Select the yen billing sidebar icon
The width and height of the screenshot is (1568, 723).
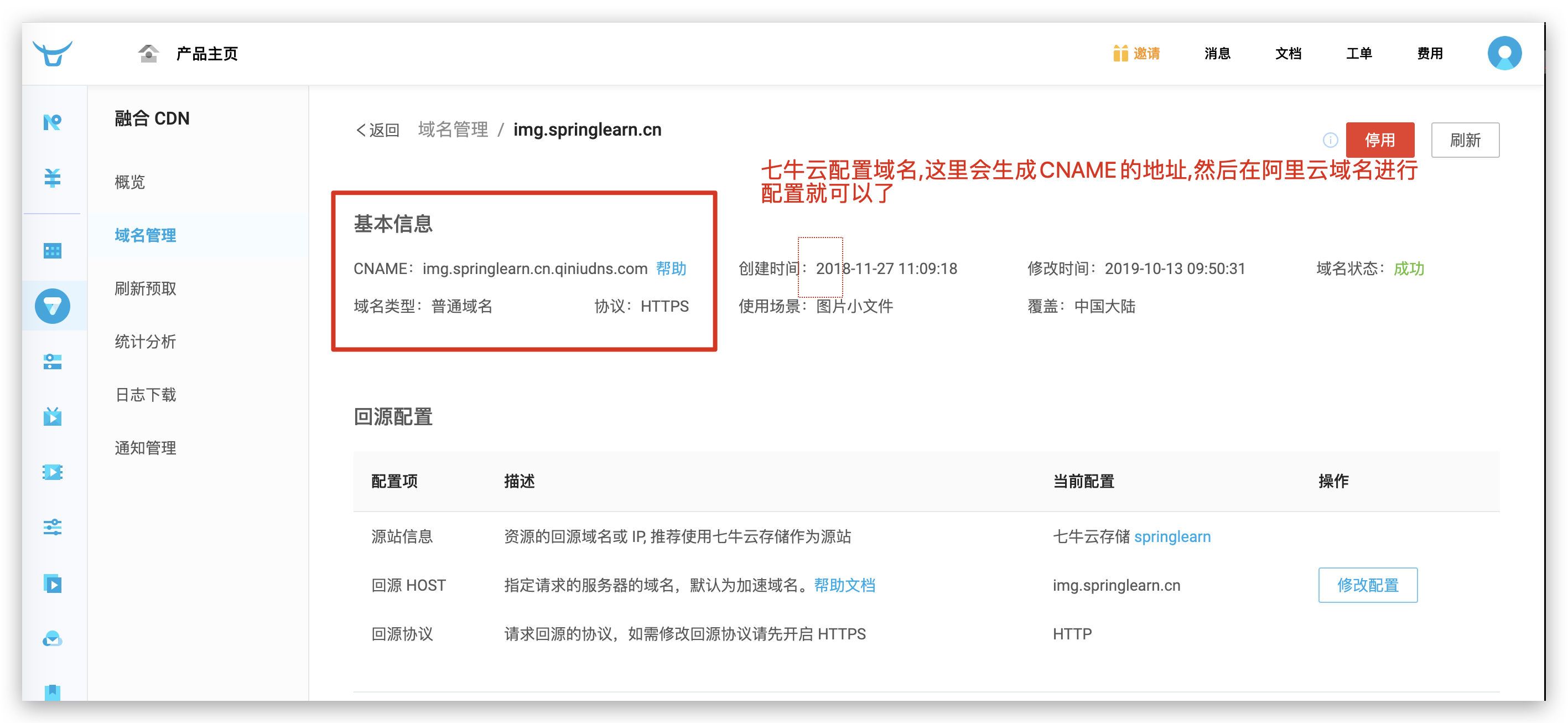point(53,178)
